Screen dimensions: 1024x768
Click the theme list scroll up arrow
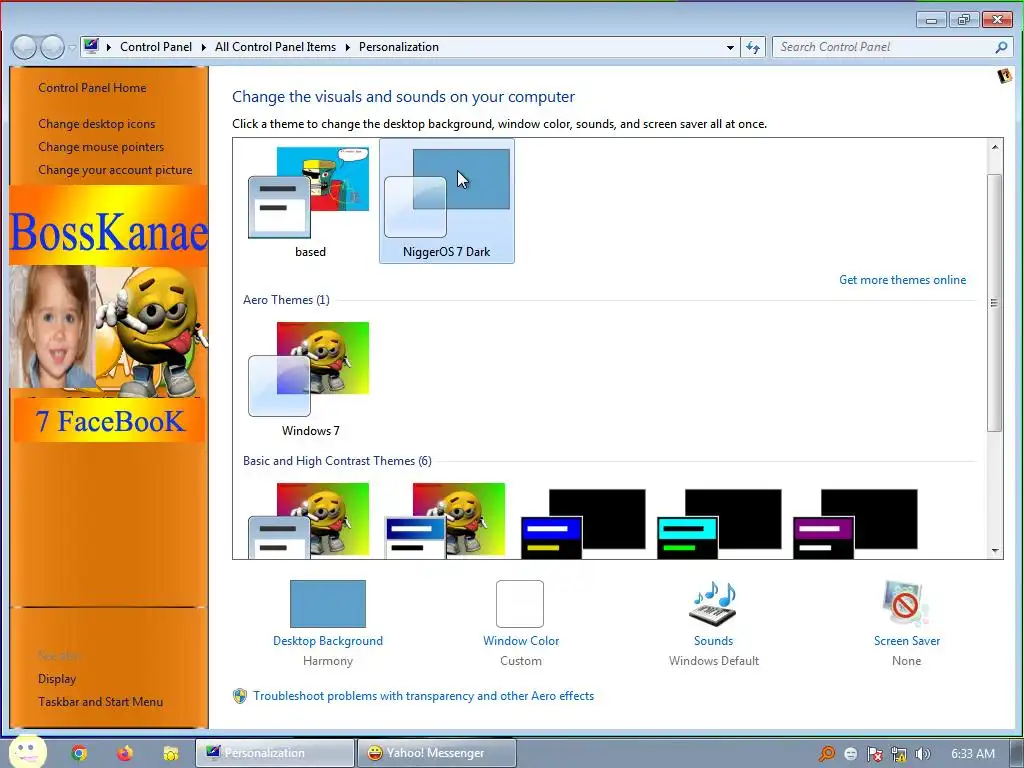[x=995, y=147]
